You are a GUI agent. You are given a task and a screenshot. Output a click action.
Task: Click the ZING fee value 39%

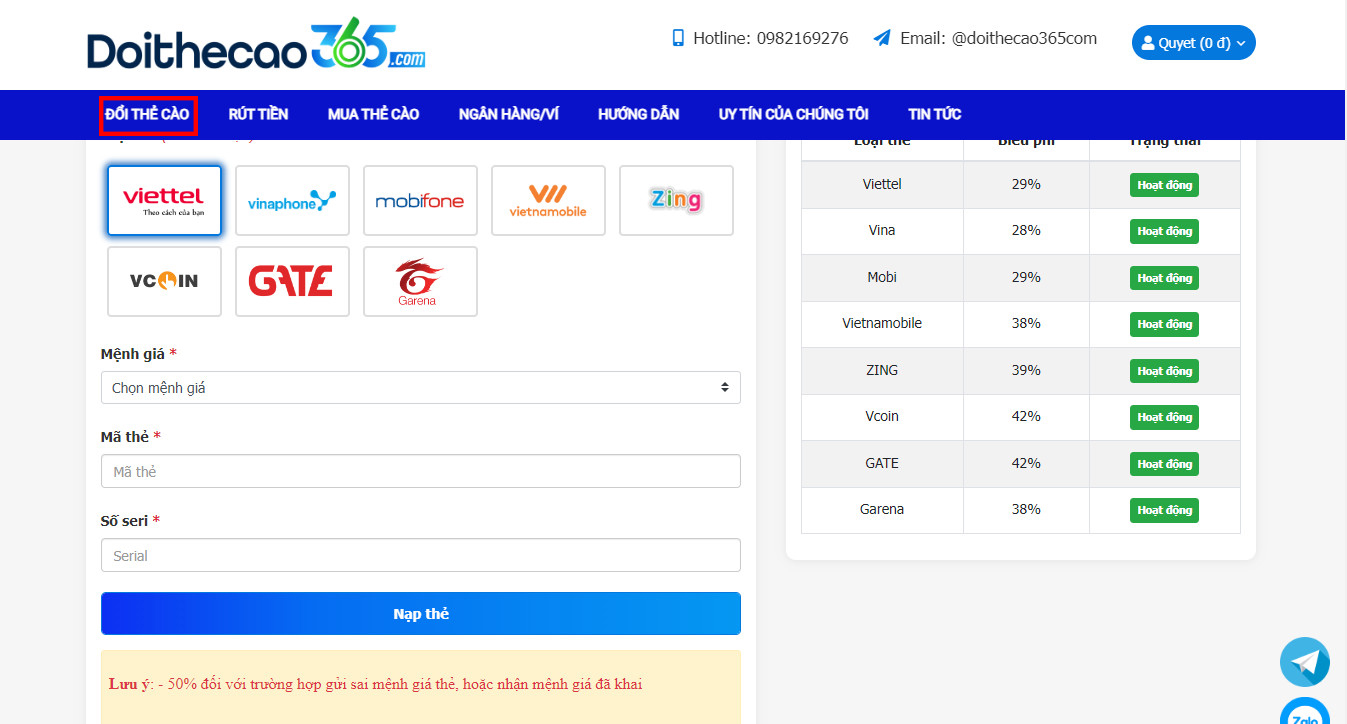click(x=1026, y=370)
